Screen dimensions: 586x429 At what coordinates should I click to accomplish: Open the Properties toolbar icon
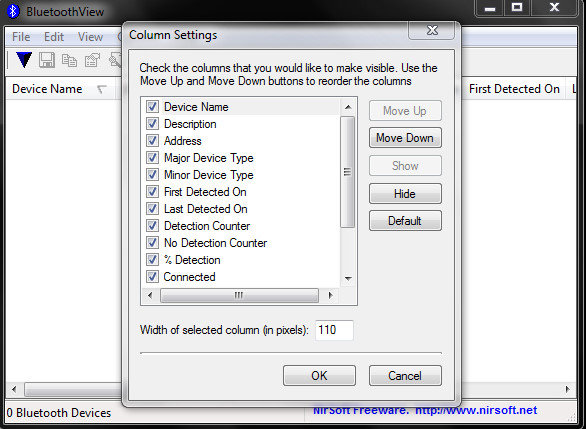[92, 60]
